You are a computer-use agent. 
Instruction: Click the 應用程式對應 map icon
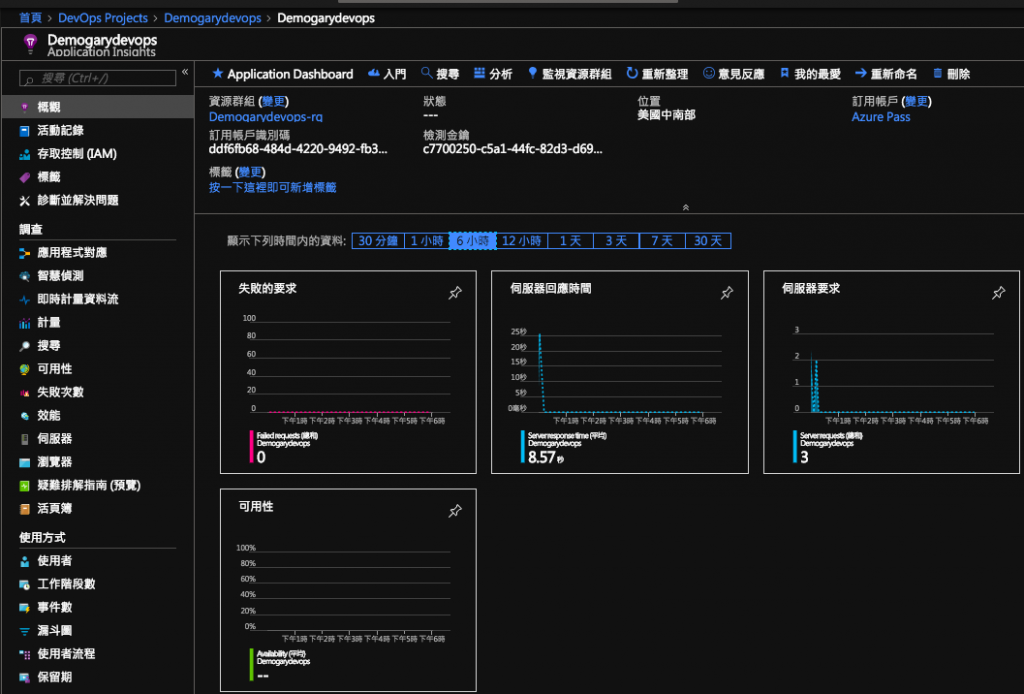pyautogui.click(x=24, y=253)
